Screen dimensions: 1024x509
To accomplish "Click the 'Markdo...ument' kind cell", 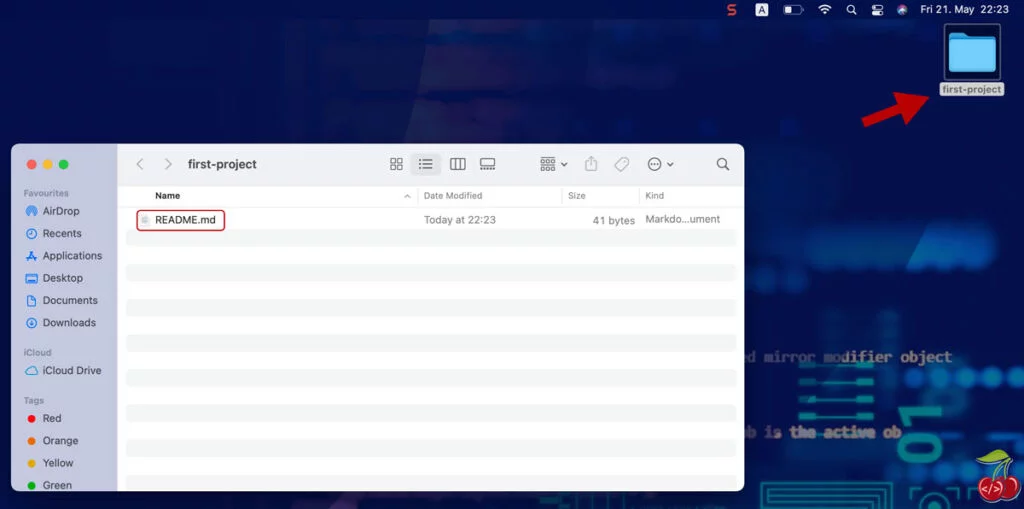I will [682, 219].
